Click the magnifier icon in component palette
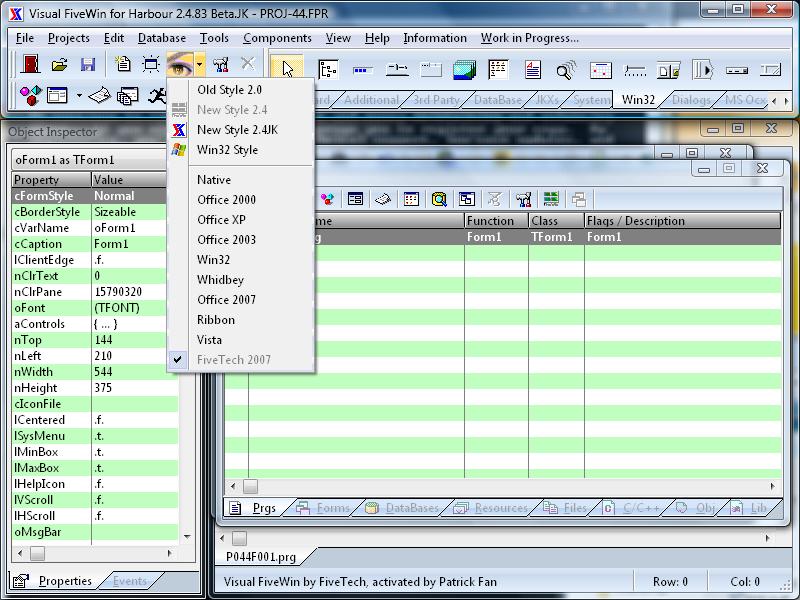800x600 pixels. coord(566,70)
